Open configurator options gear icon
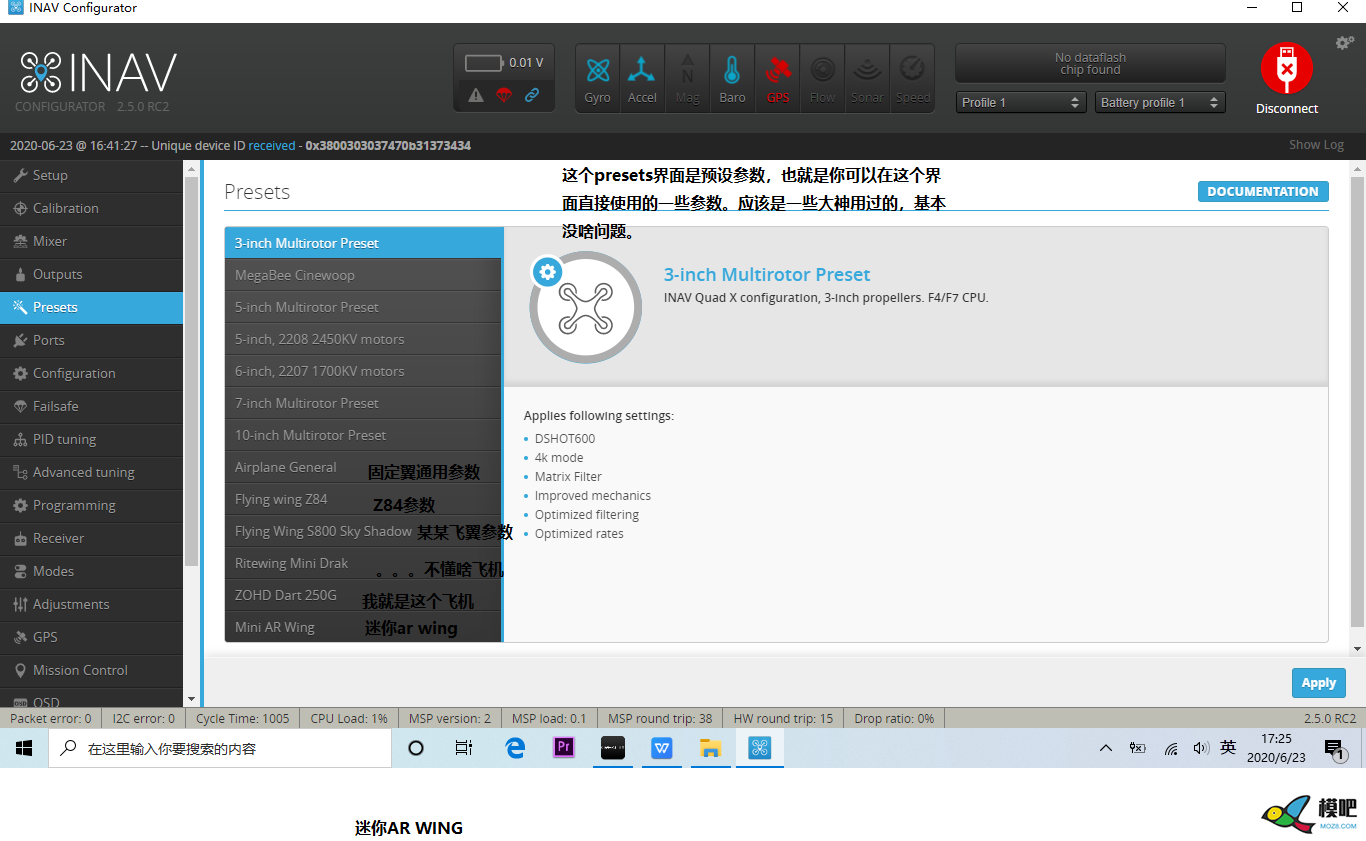The width and height of the screenshot is (1366, 841). click(1345, 43)
